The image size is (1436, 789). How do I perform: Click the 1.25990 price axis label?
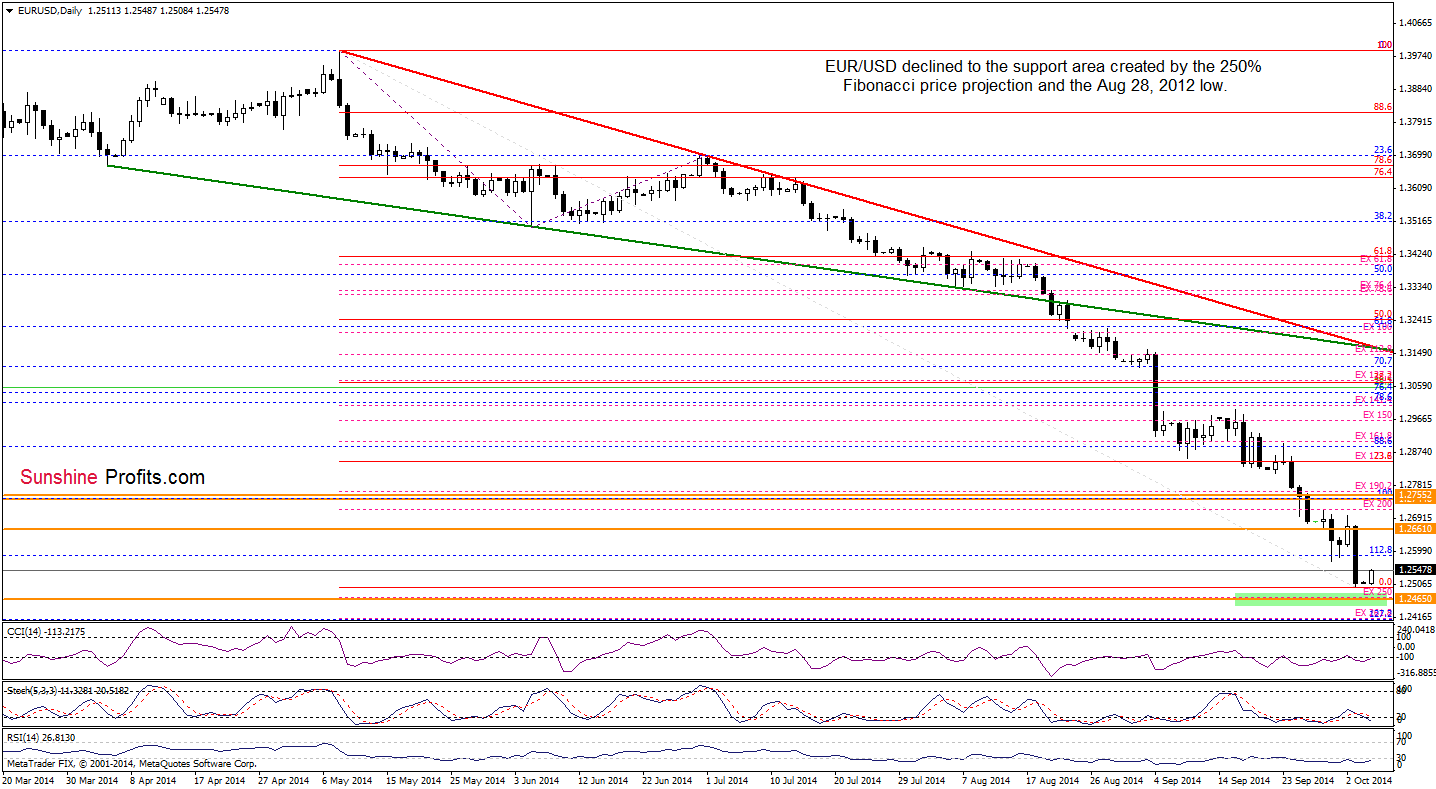[1417, 550]
